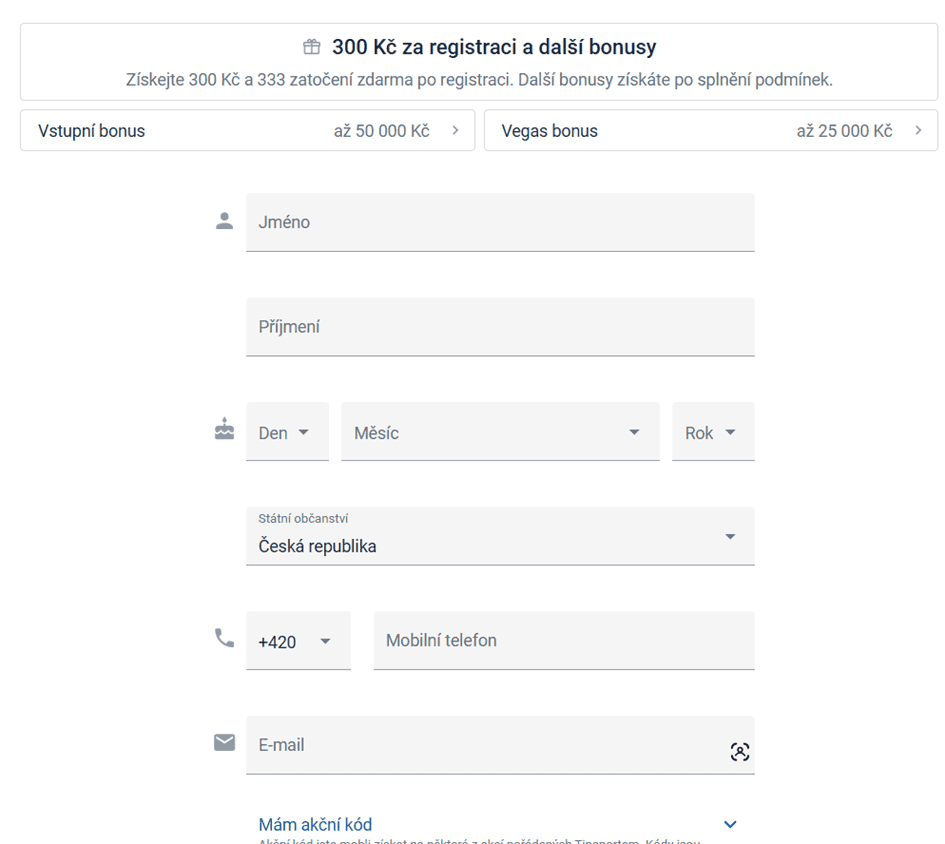Open the Vstupní bonus details
This screenshot has width=945, height=844.
[248, 130]
